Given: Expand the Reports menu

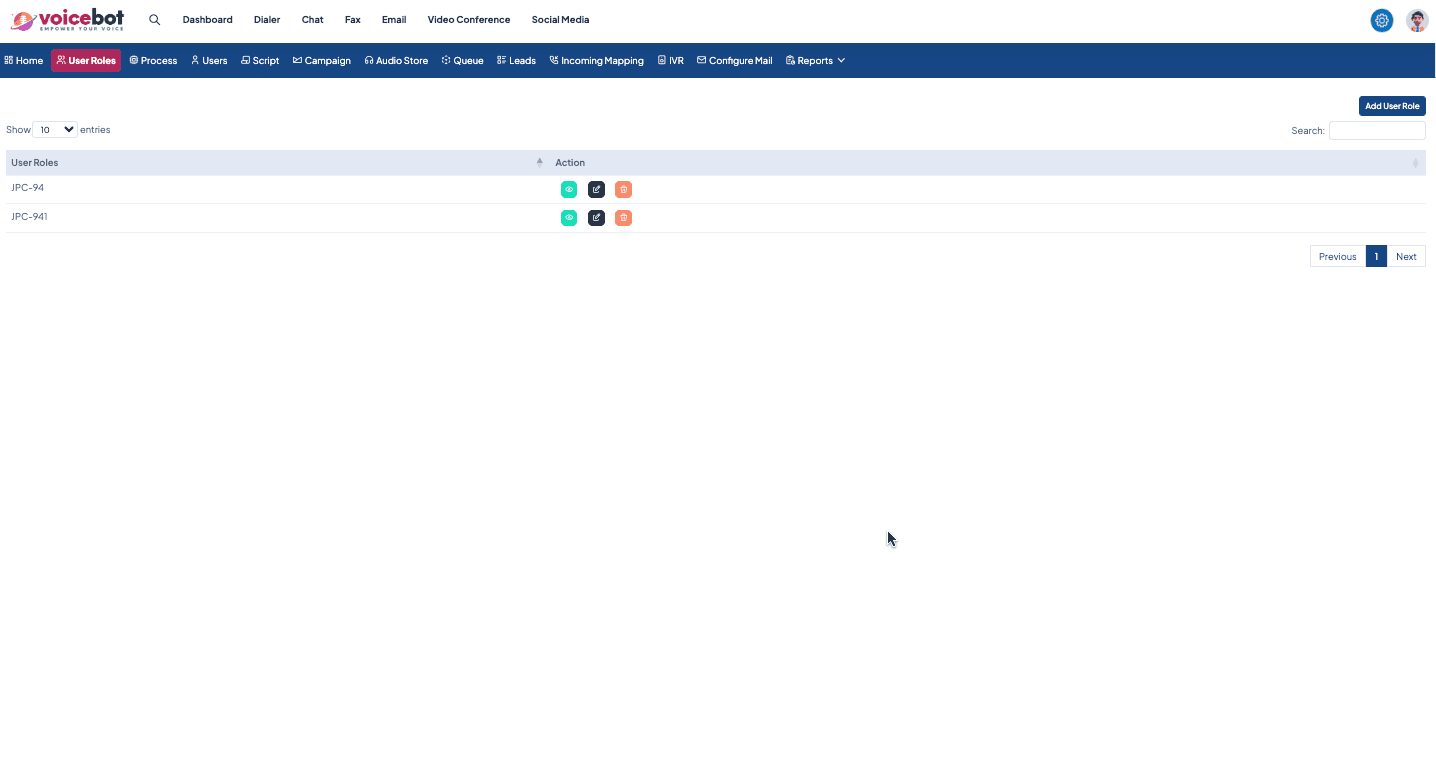Looking at the screenshot, I should point(815,61).
